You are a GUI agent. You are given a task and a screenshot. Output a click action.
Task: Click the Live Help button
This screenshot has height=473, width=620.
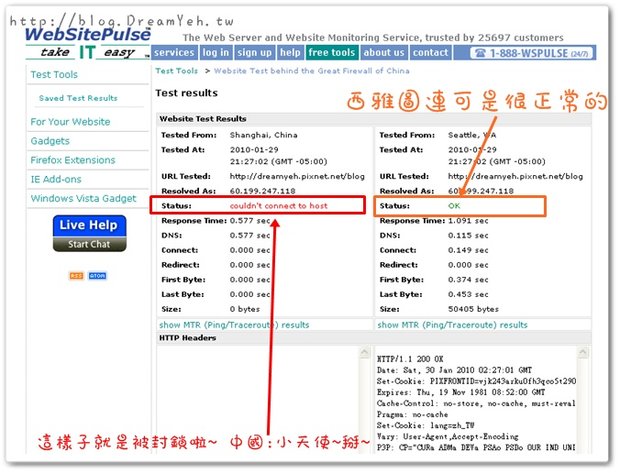(89, 226)
